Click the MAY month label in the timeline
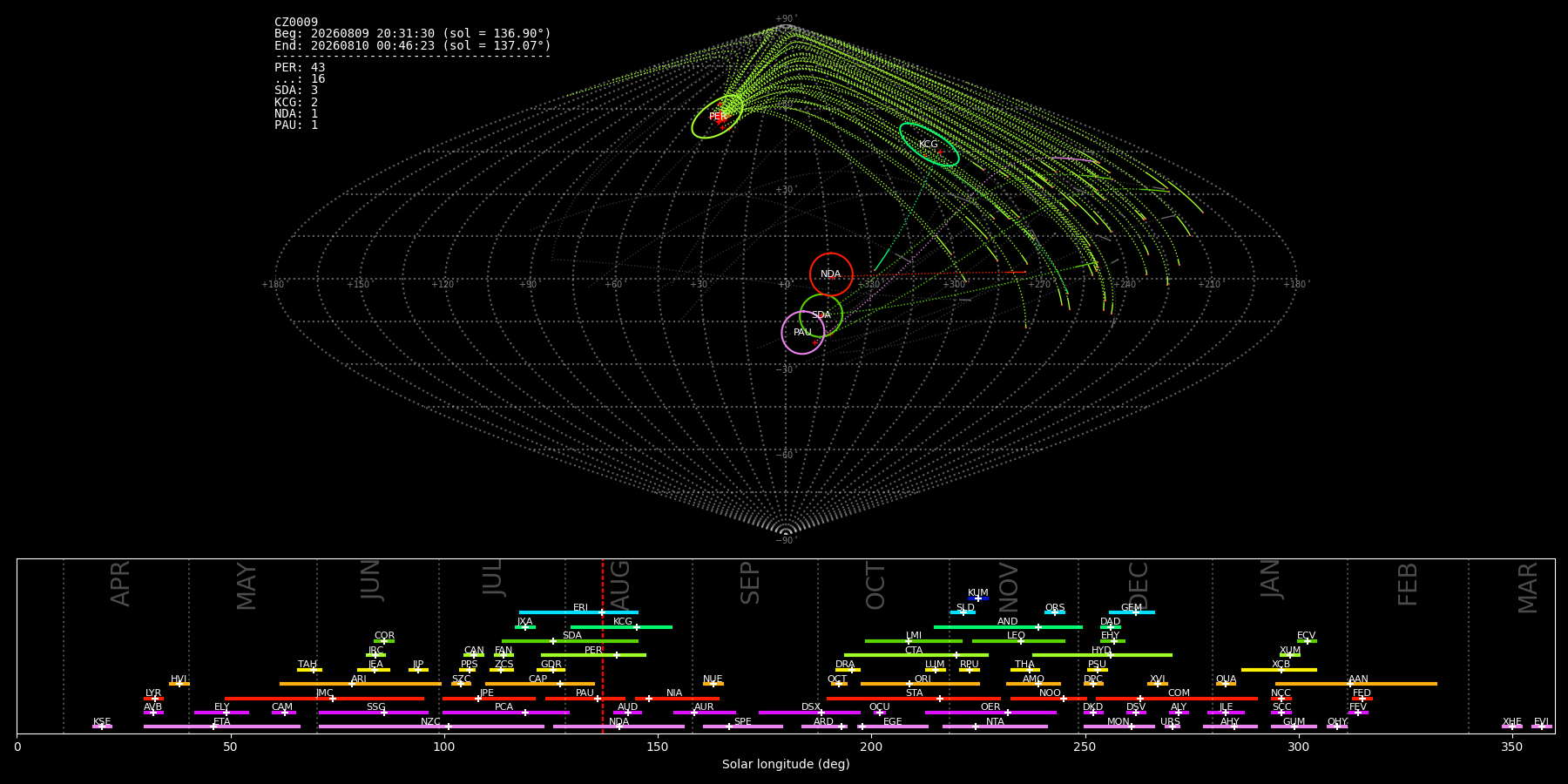The height and width of the screenshot is (784, 1568). (247, 586)
